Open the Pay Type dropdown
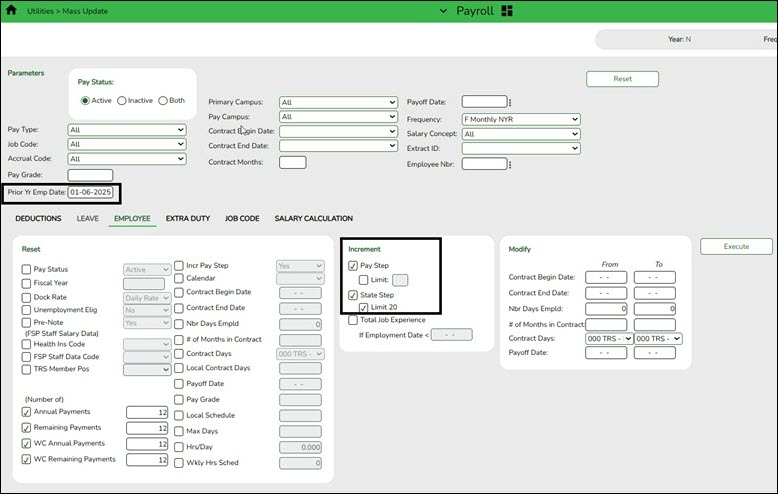The image size is (778, 494). click(x=126, y=130)
